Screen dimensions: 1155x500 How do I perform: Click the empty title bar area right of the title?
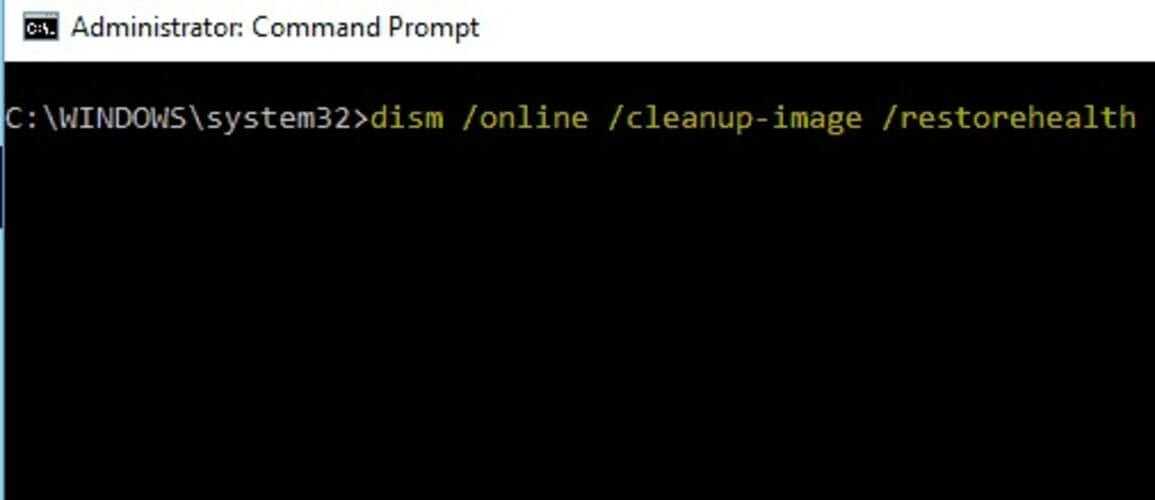tap(810, 29)
